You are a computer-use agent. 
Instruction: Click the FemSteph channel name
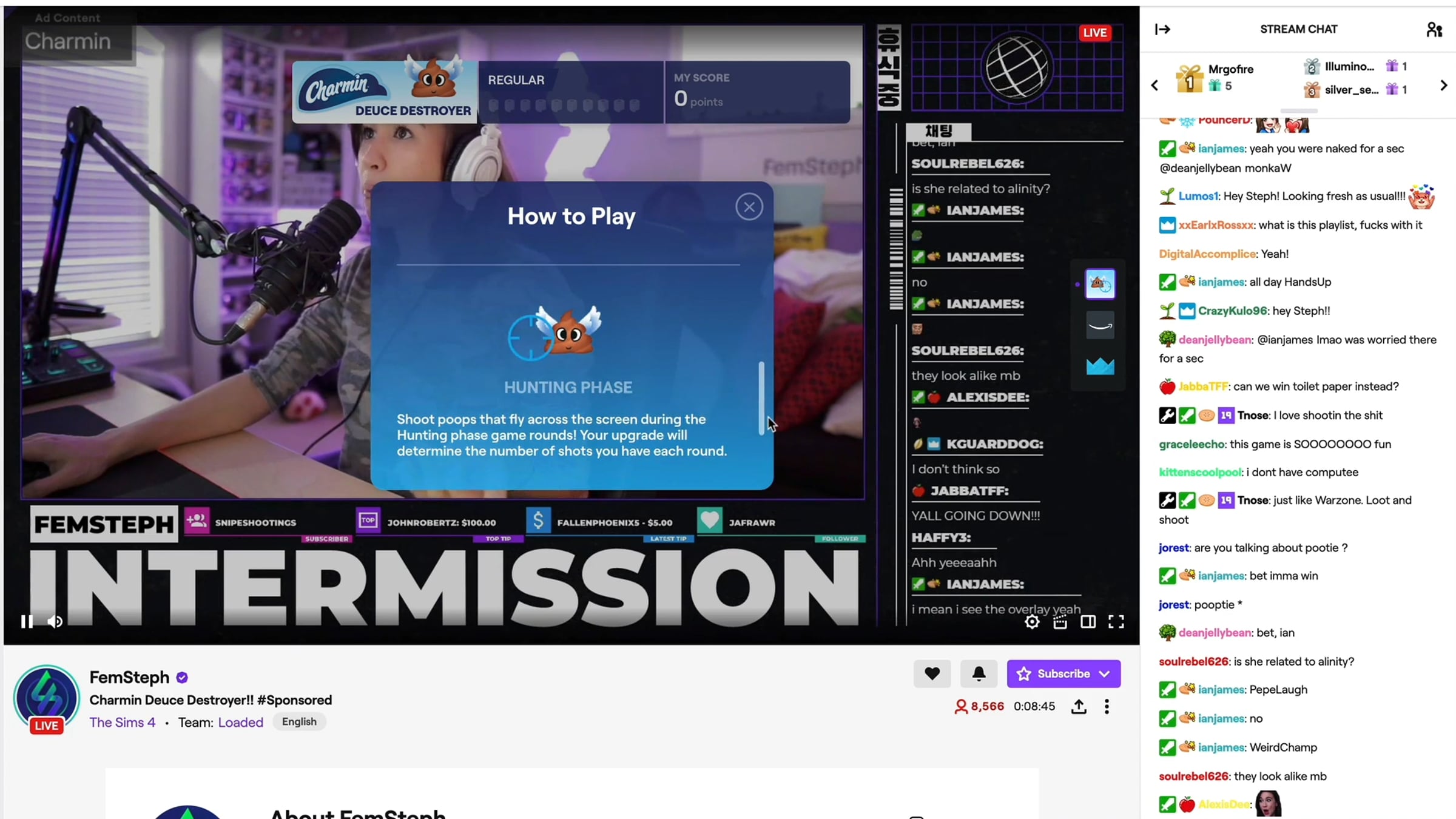point(129,677)
